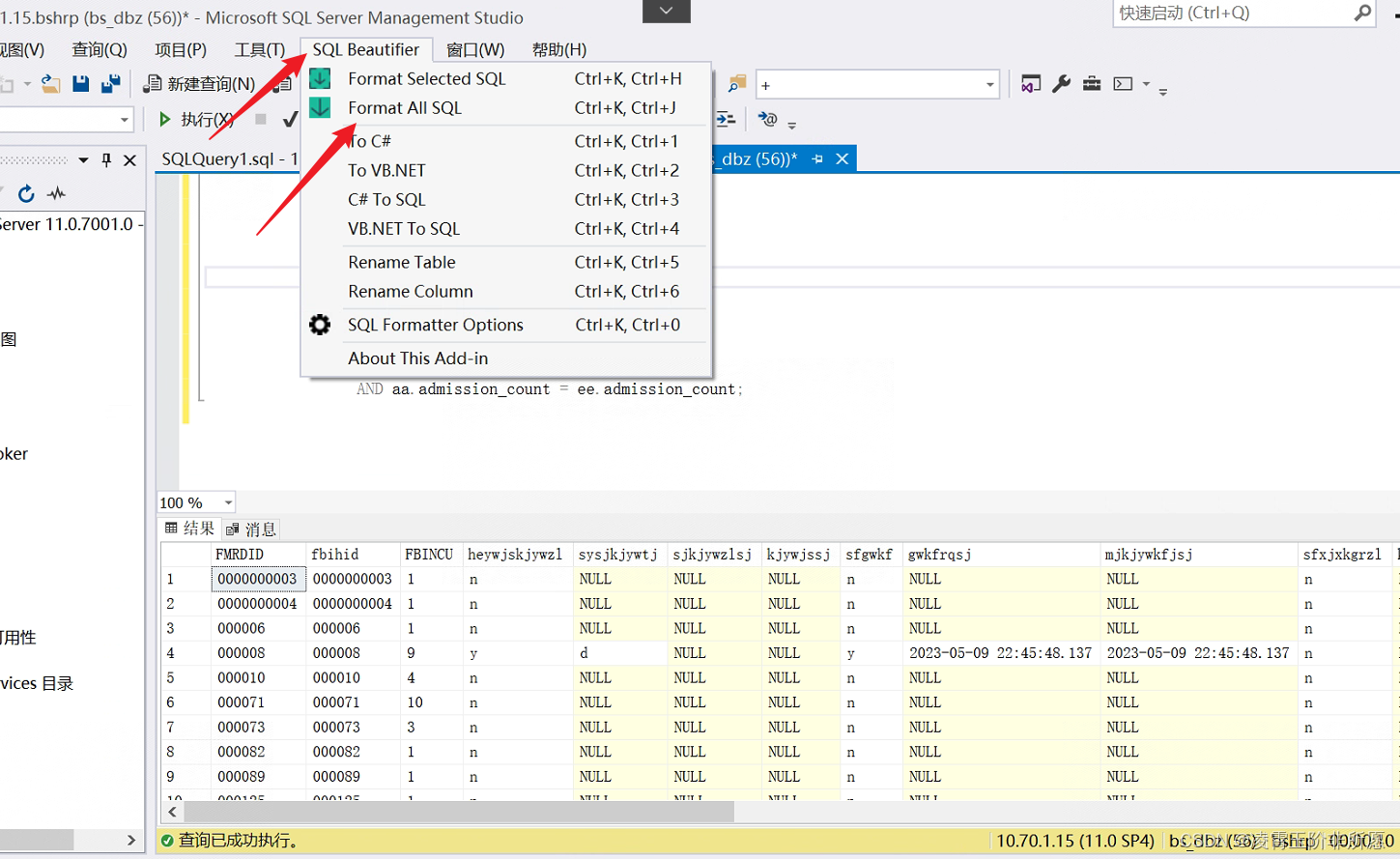Click results scrollbar left arrow
The height and width of the screenshot is (859, 1400).
pos(172,812)
